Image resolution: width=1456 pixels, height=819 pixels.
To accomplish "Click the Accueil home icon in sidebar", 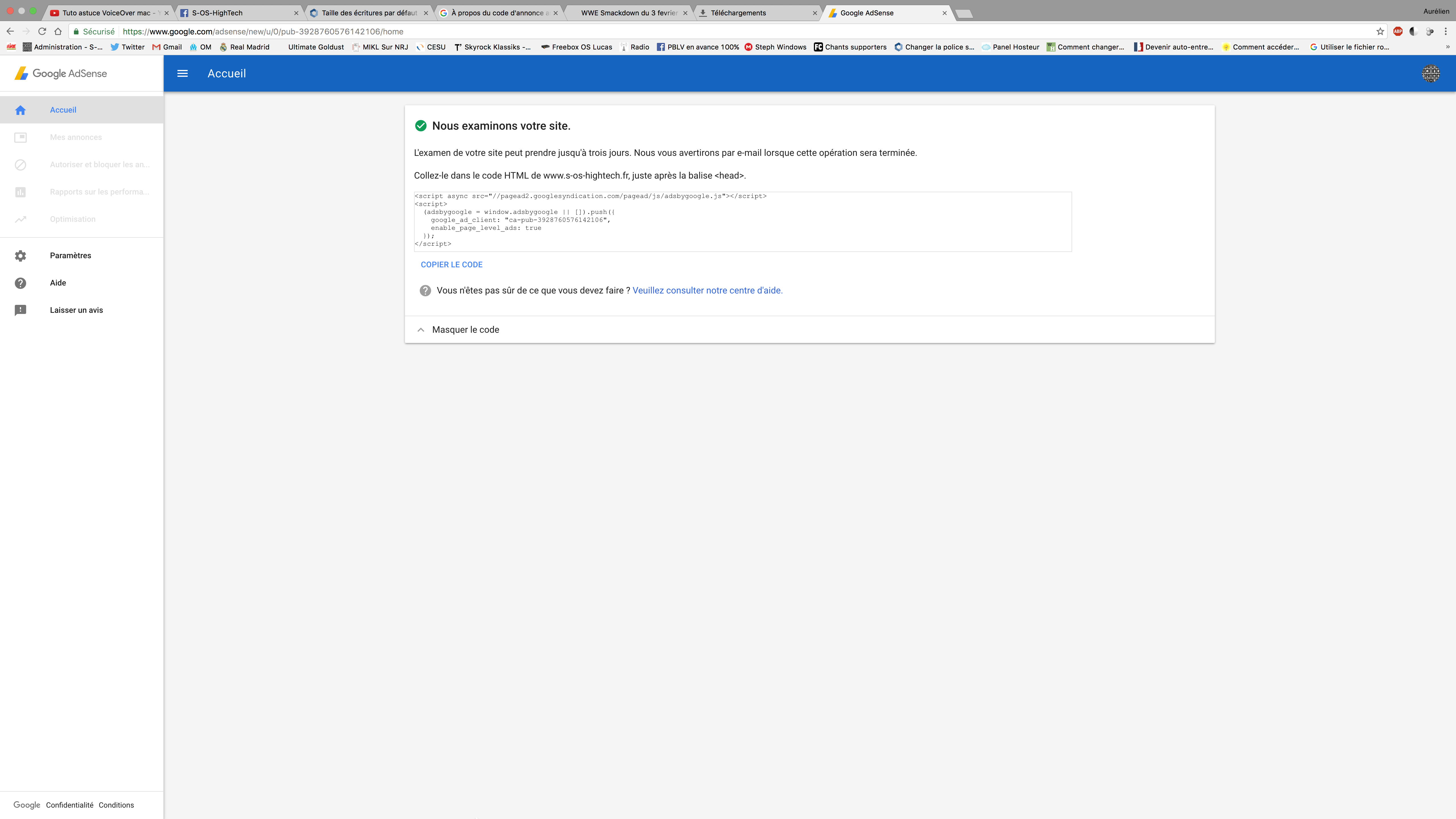I will 20,110.
